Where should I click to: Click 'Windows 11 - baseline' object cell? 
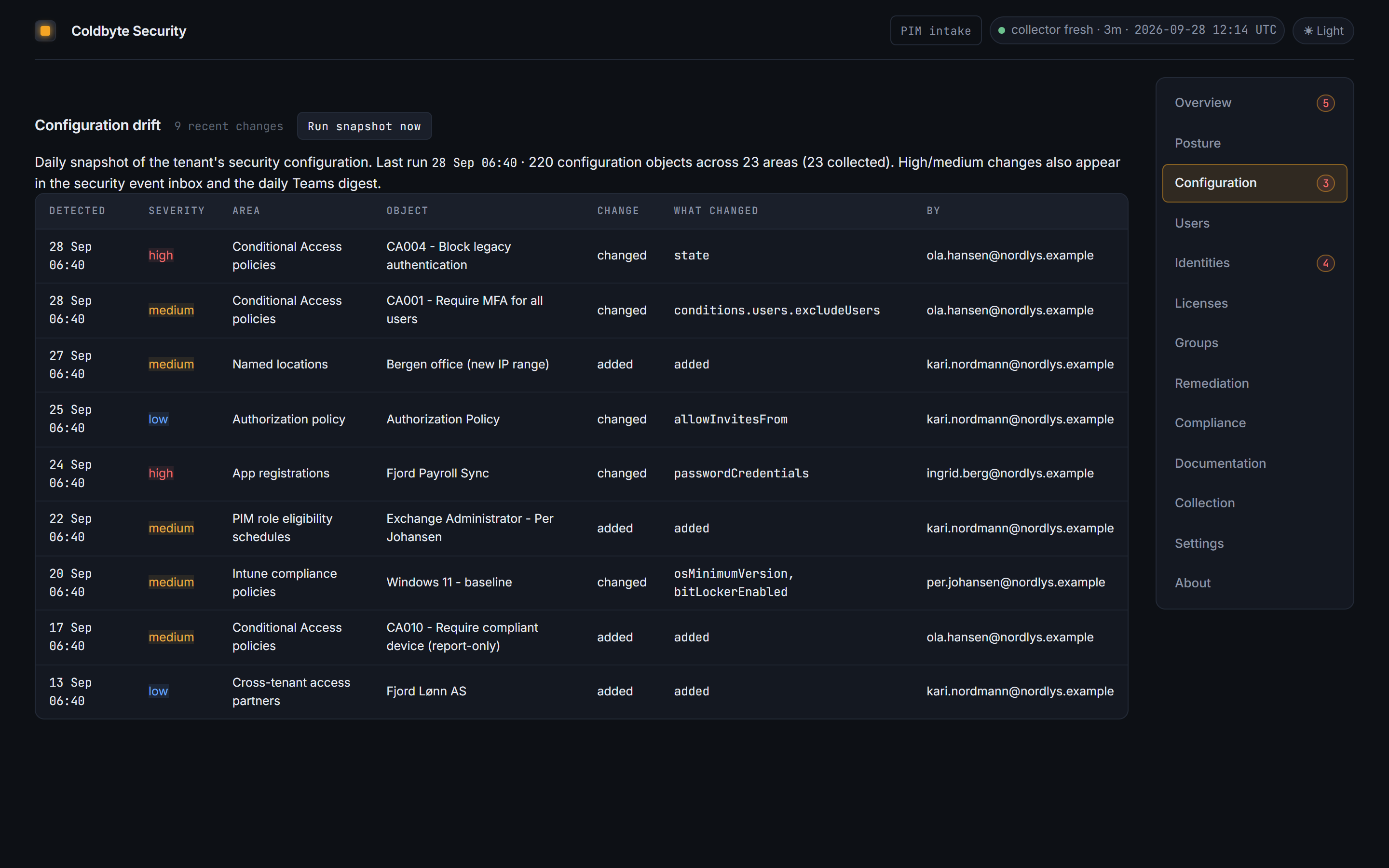(449, 582)
